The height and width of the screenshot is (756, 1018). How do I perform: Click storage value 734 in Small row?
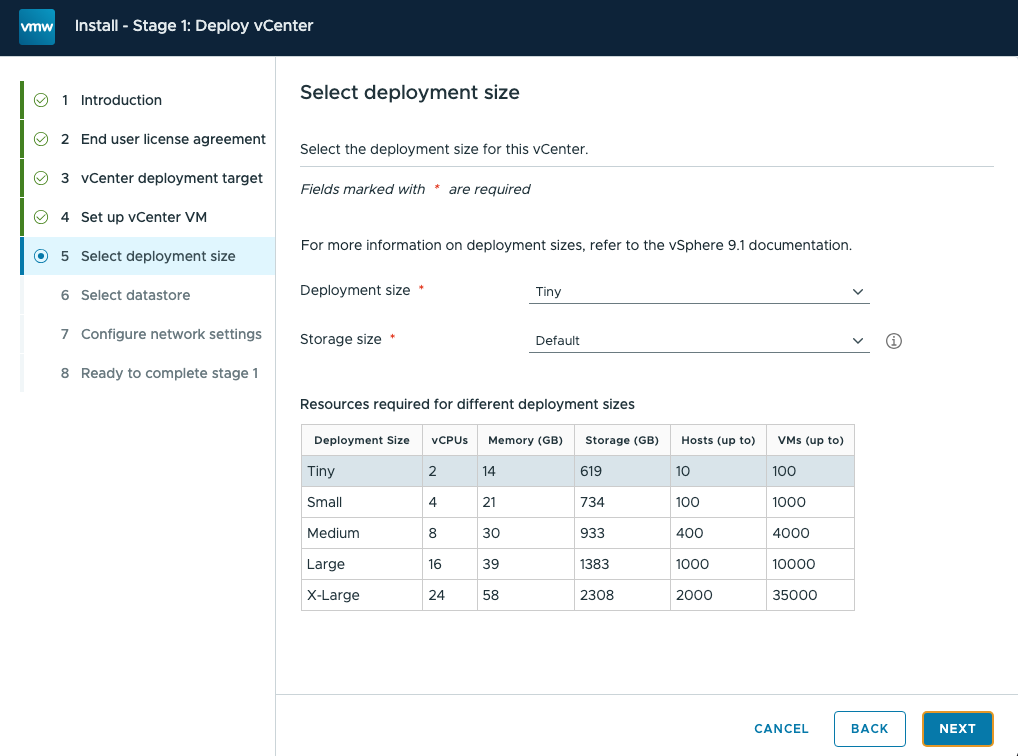click(592, 502)
